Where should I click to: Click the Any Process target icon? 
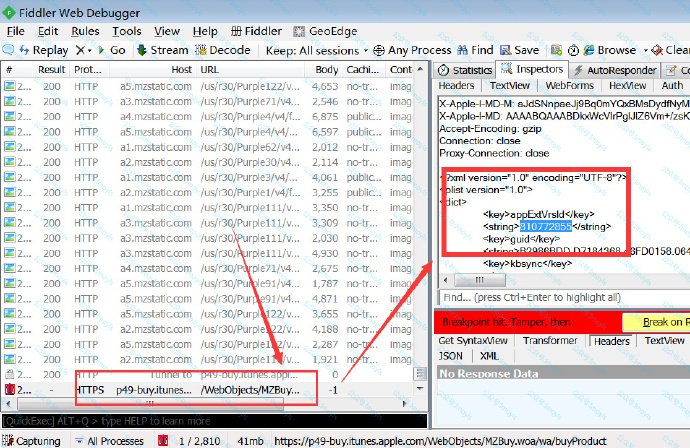pyautogui.click(x=379, y=51)
